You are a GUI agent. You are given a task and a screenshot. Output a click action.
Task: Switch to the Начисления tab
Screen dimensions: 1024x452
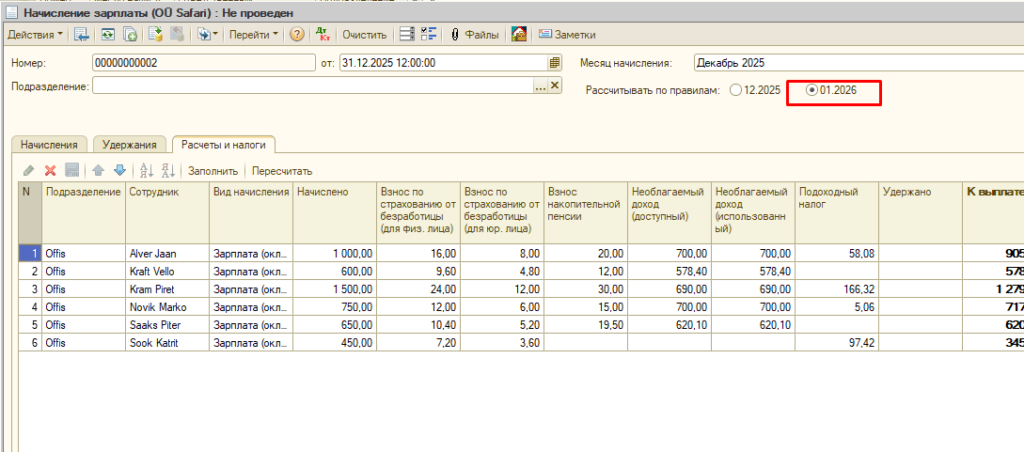pyautogui.click(x=50, y=145)
